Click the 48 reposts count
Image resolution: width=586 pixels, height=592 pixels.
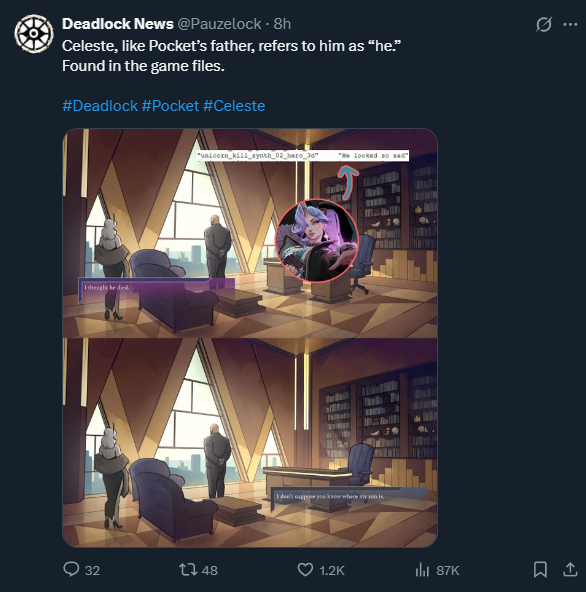click(x=210, y=570)
